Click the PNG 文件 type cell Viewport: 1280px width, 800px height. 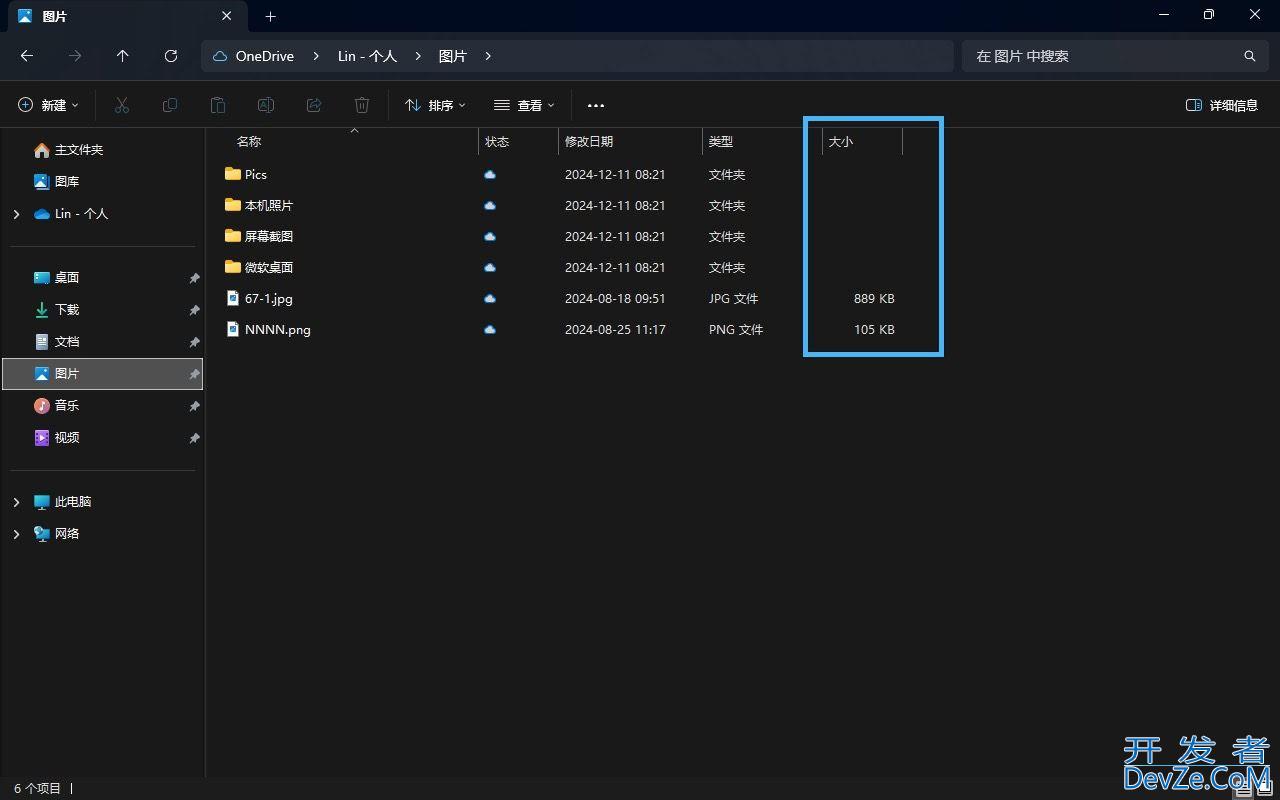[736, 329]
